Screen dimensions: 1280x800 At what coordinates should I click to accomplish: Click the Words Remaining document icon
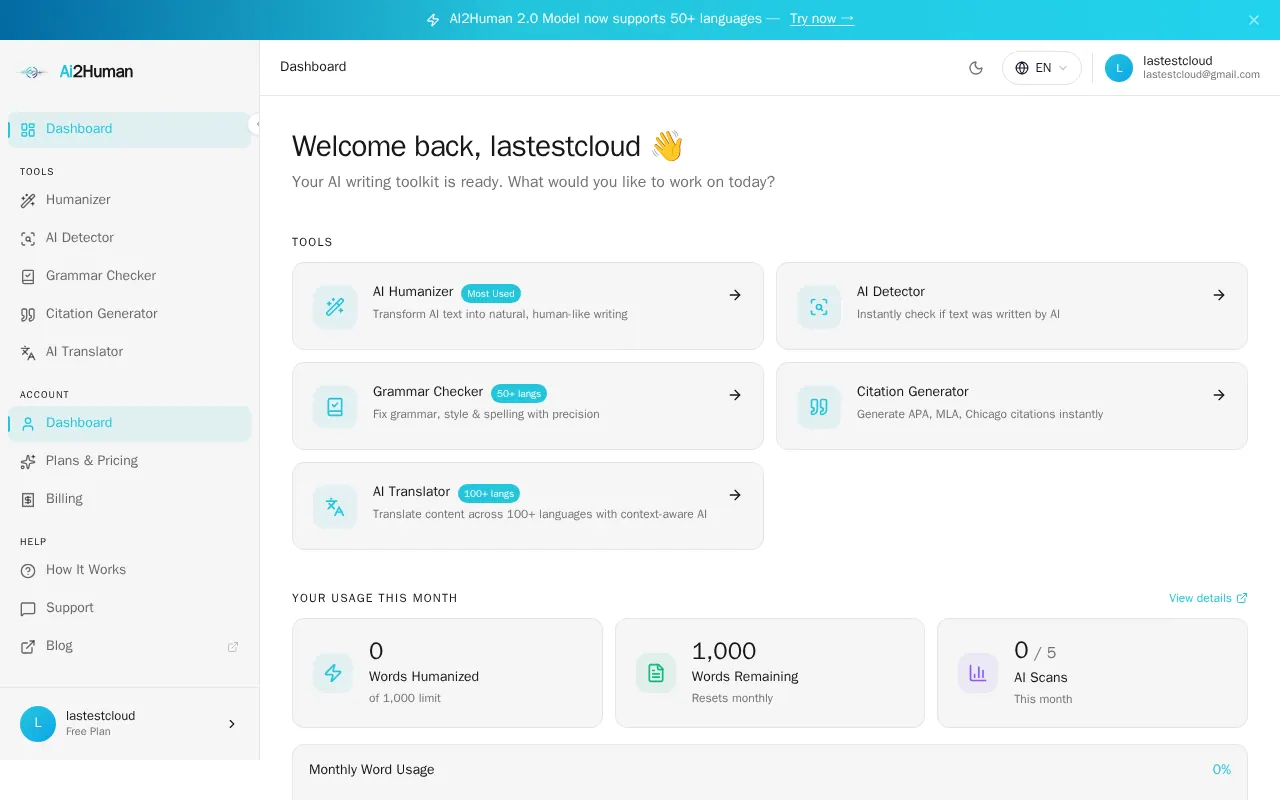coord(656,673)
